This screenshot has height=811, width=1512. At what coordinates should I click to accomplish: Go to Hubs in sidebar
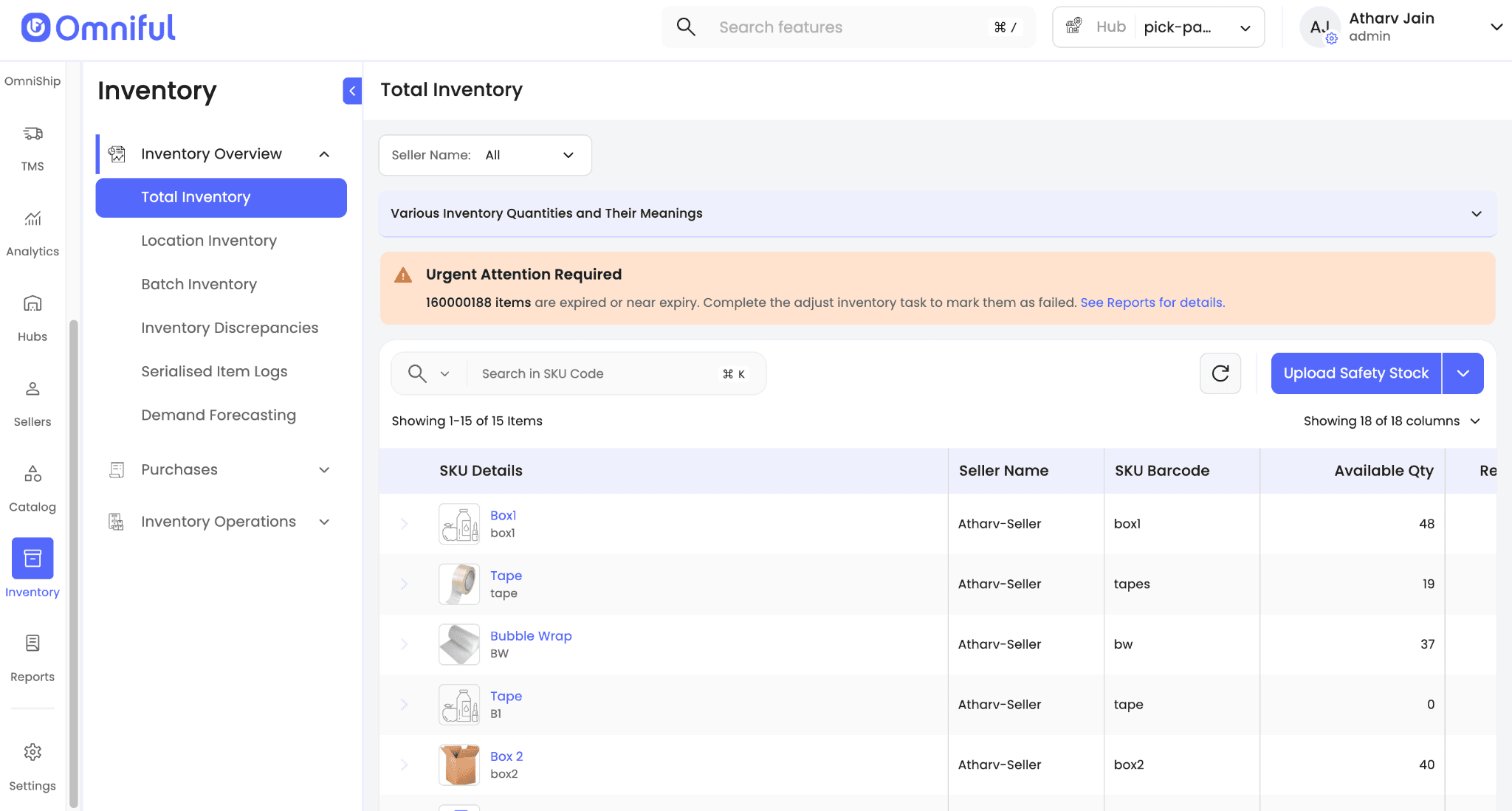coord(32,304)
